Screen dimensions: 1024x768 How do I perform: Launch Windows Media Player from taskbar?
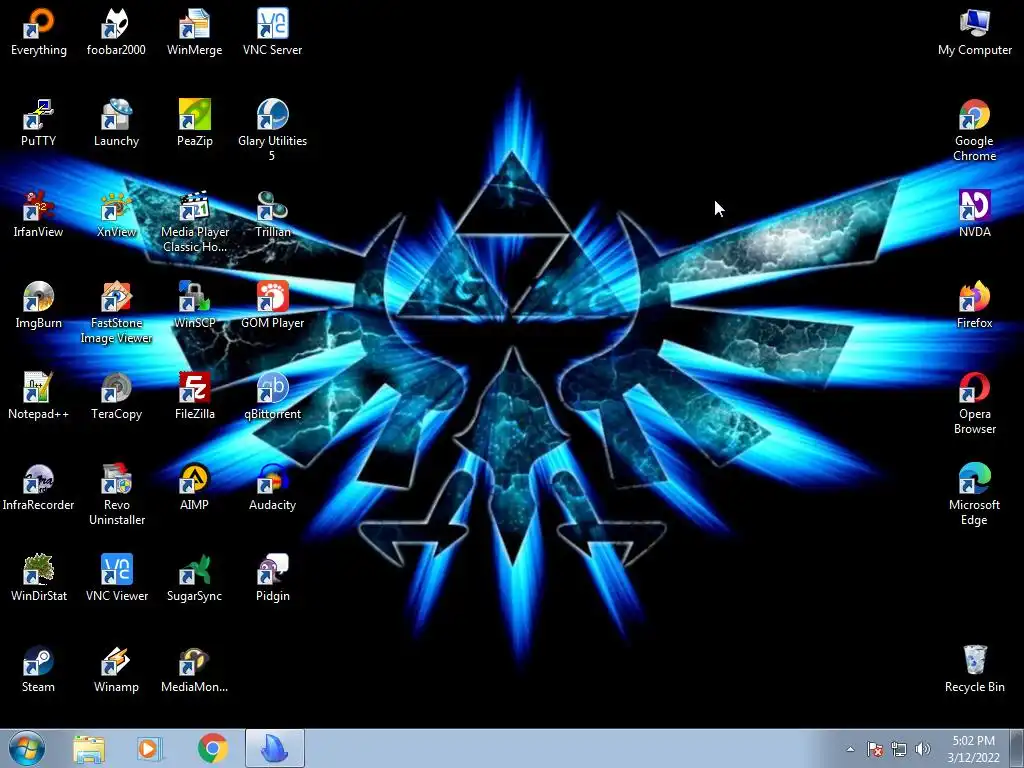[x=149, y=749]
